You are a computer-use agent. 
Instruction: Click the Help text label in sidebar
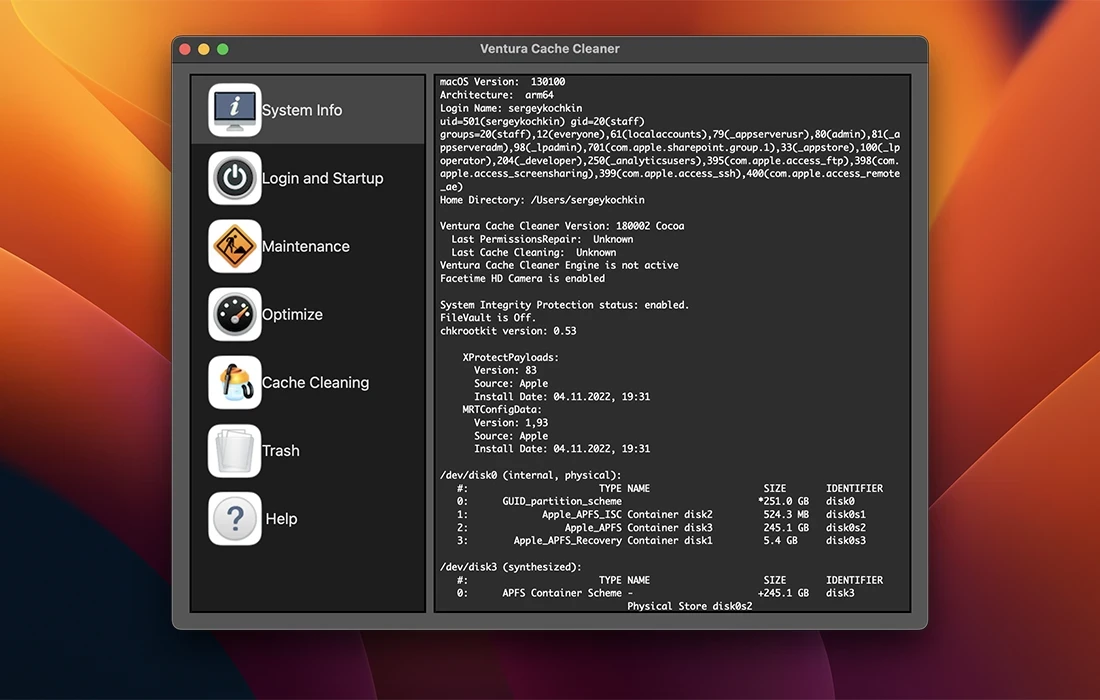tap(281, 518)
